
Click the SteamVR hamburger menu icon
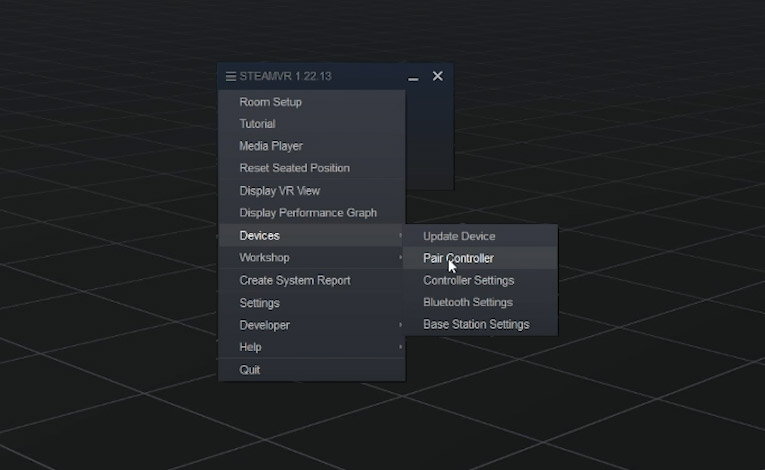[x=230, y=76]
